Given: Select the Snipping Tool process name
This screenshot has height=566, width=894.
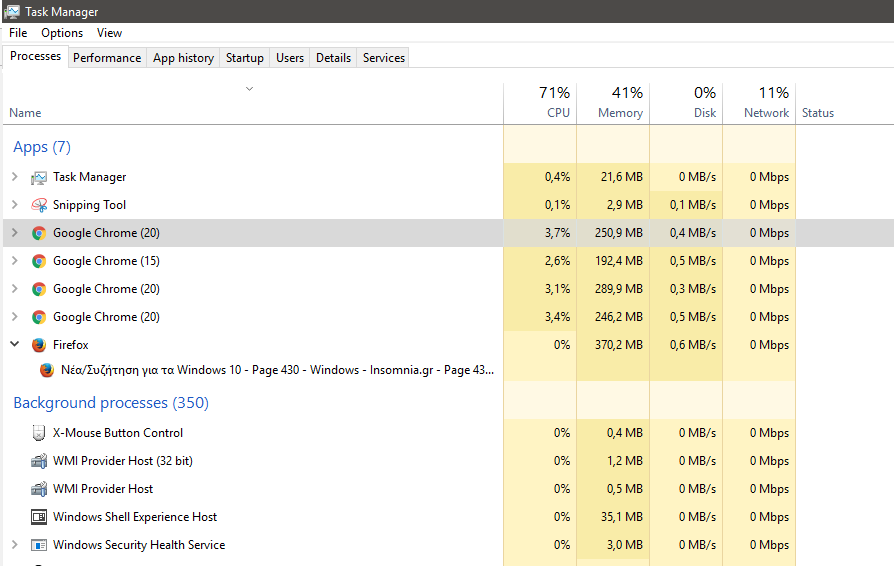Looking at the screenshot, I should click(90, 205).
